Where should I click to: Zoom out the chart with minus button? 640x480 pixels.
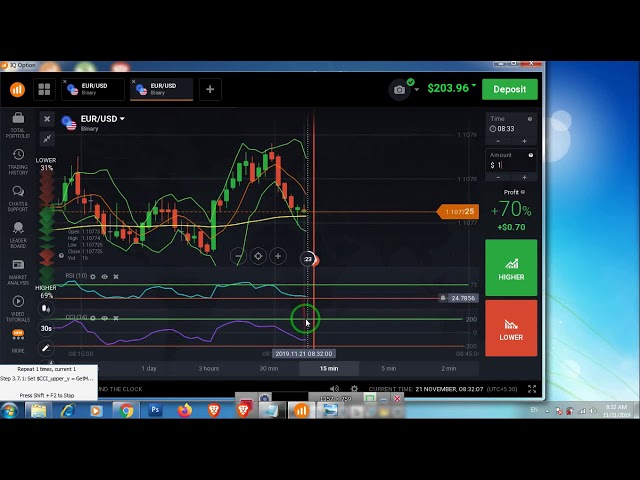click(x=238, y=256)
